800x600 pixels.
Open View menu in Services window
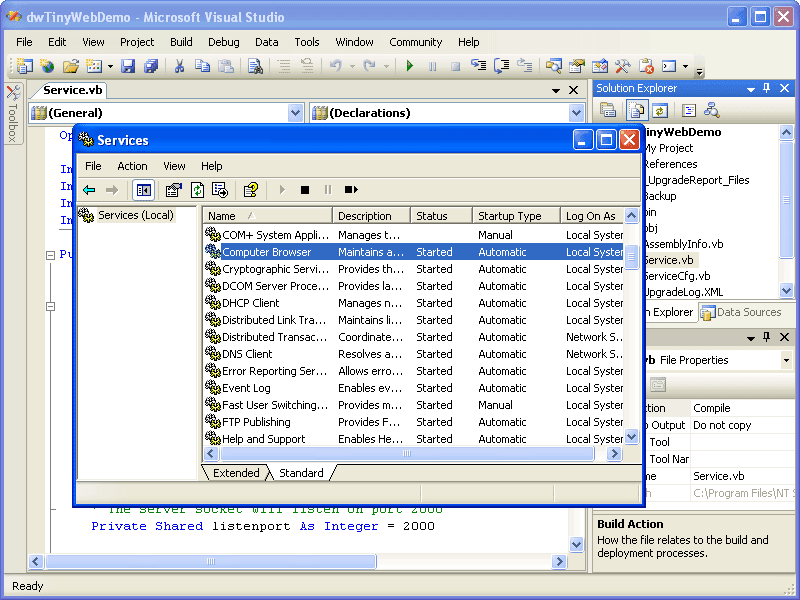(174, 166)
